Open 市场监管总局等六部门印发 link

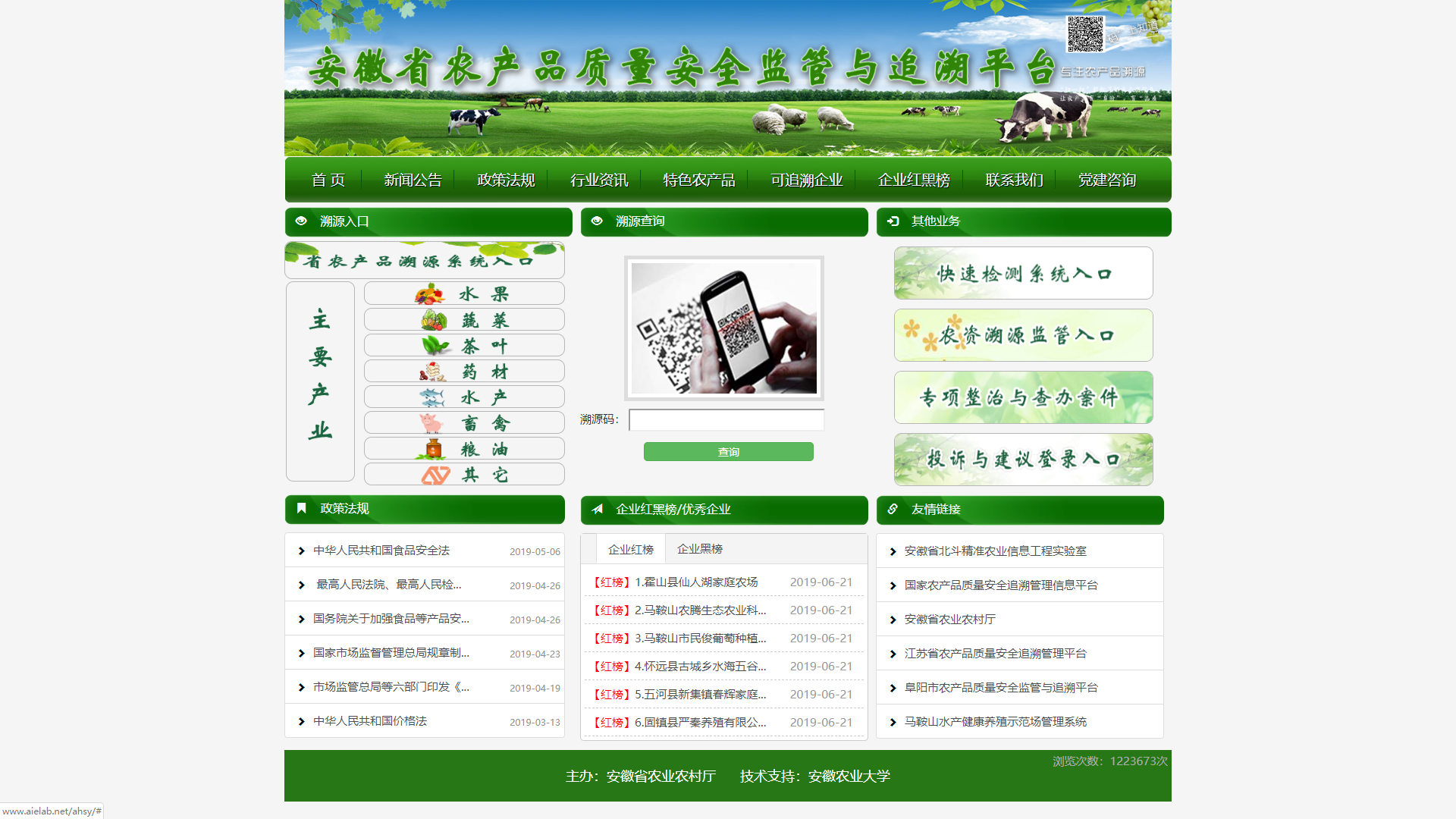(x=391, y=687)
